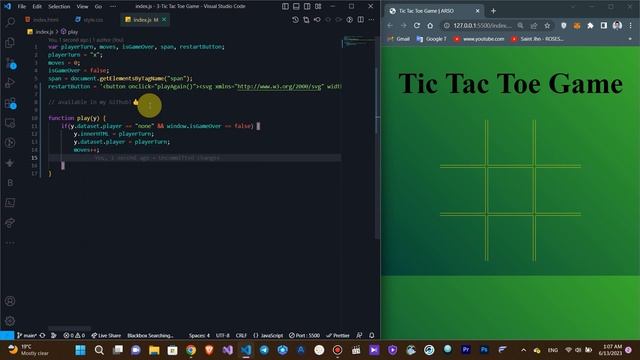Open Windows Start menu
The width and height of the screenshot is (640, 360).
pos(80,350)
